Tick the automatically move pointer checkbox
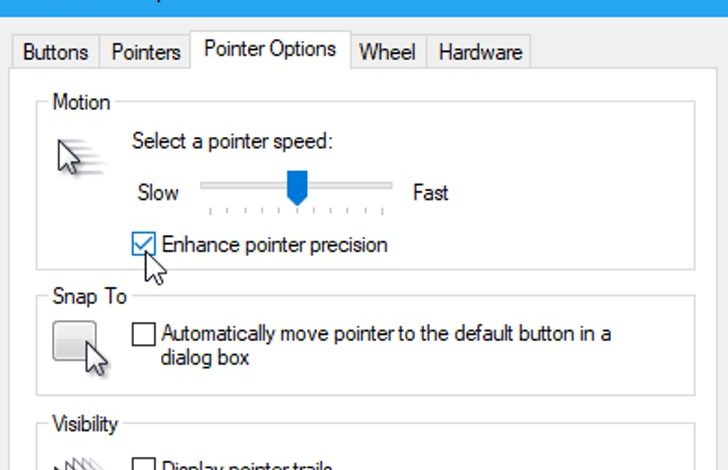The image size is (728, 470). click(143, 334)
